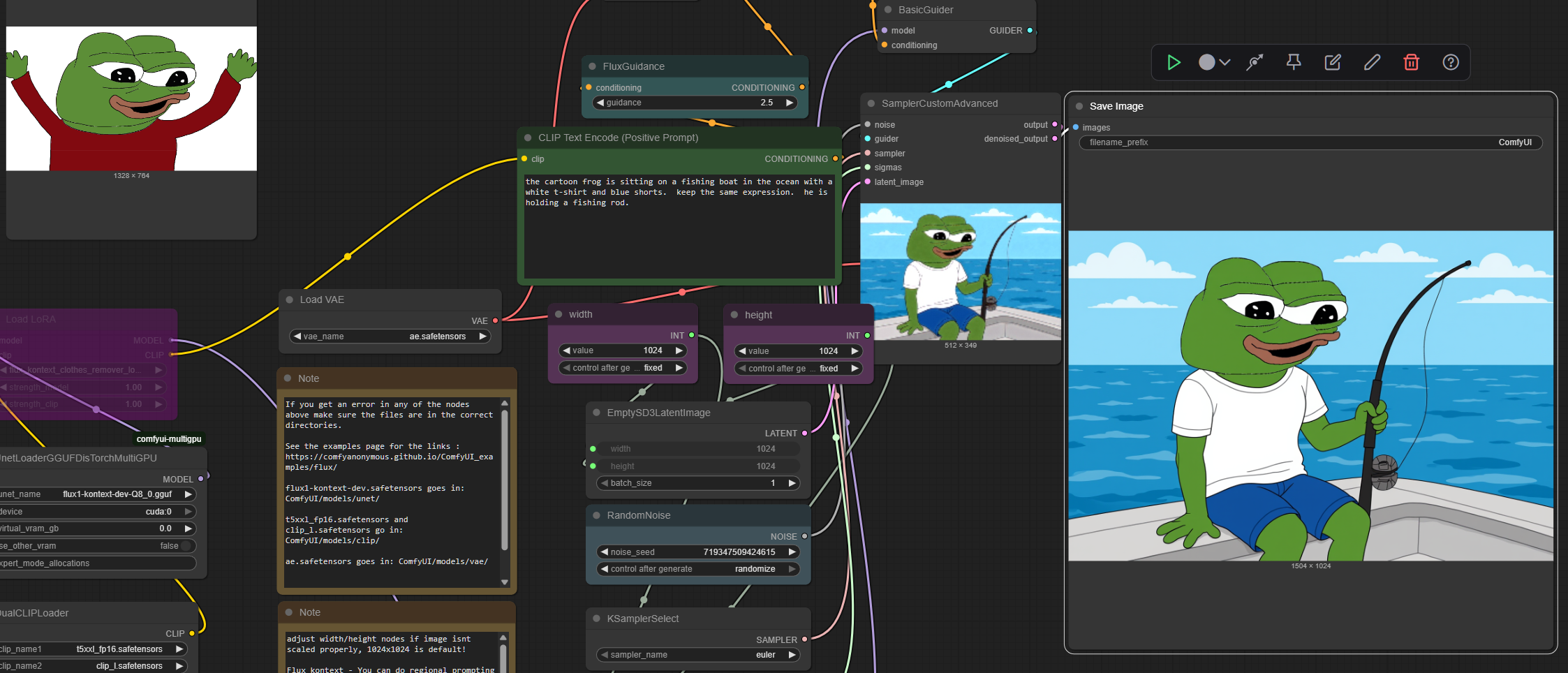Open clip_name2 clip_l.safetensors combo
The image size is (1568, 673).
pos(93,666)
